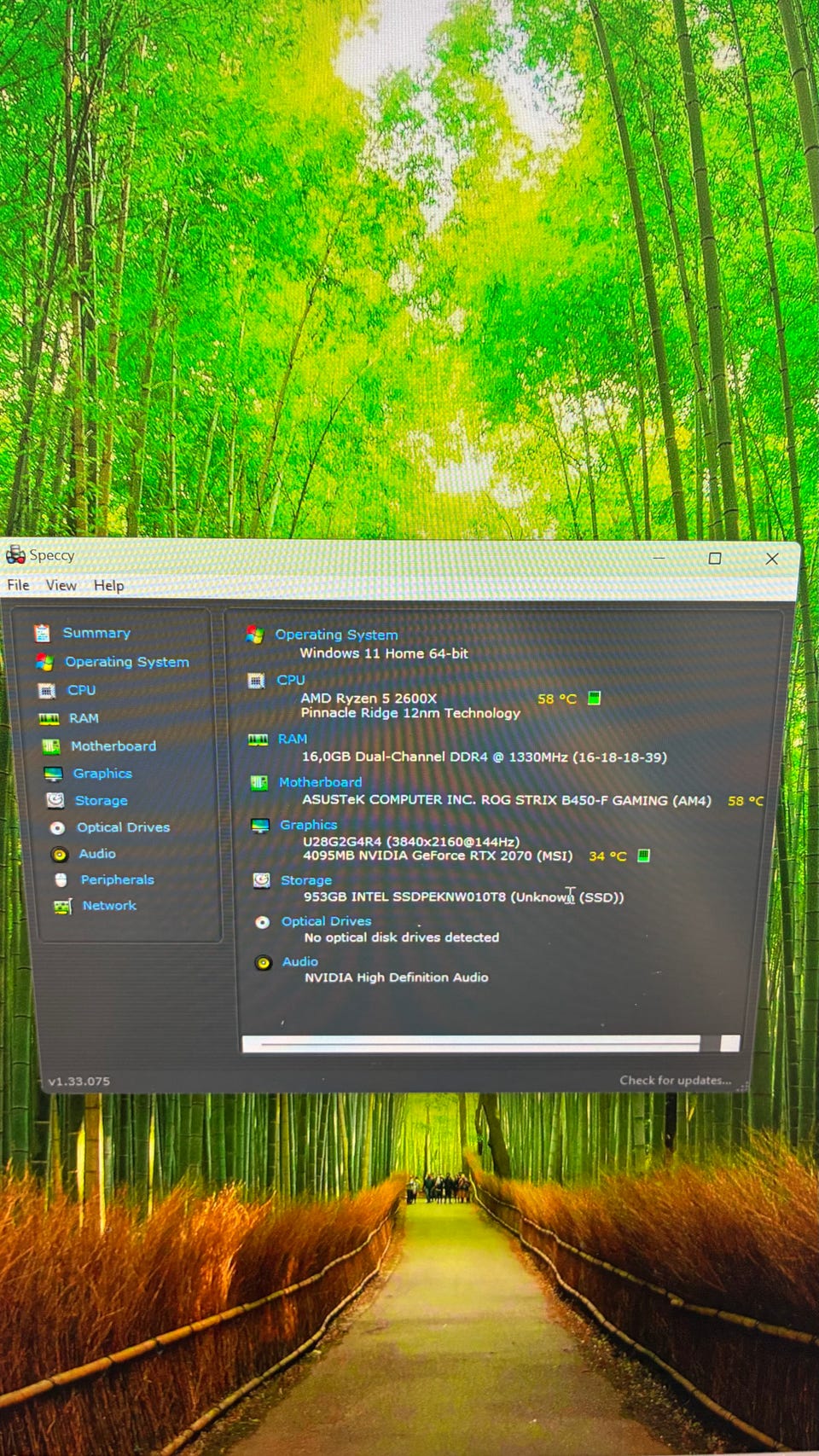Click the AMD Ryzen 5 2600X text
This screenshot has height=1456, width=819.
[369, 698]
